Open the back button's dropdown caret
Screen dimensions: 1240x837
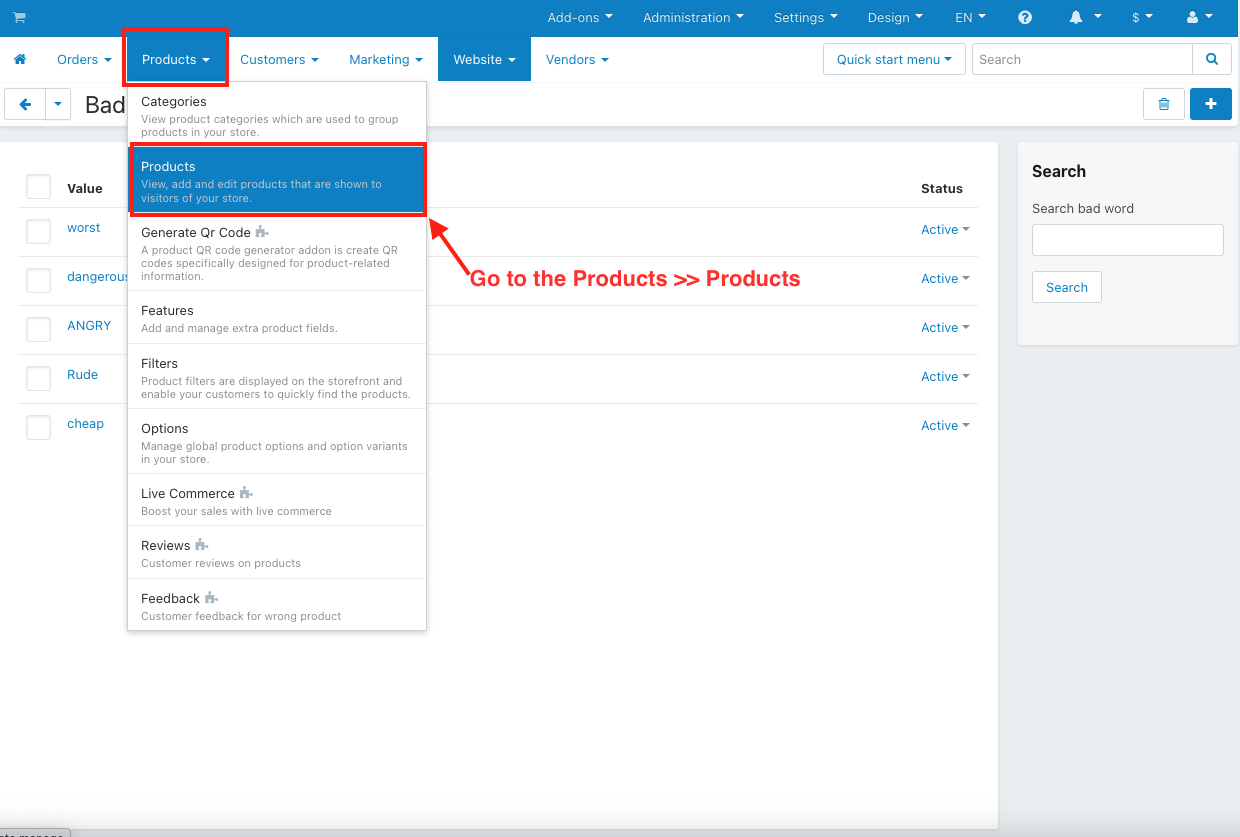pyautogui.click(x=58, y=104)
